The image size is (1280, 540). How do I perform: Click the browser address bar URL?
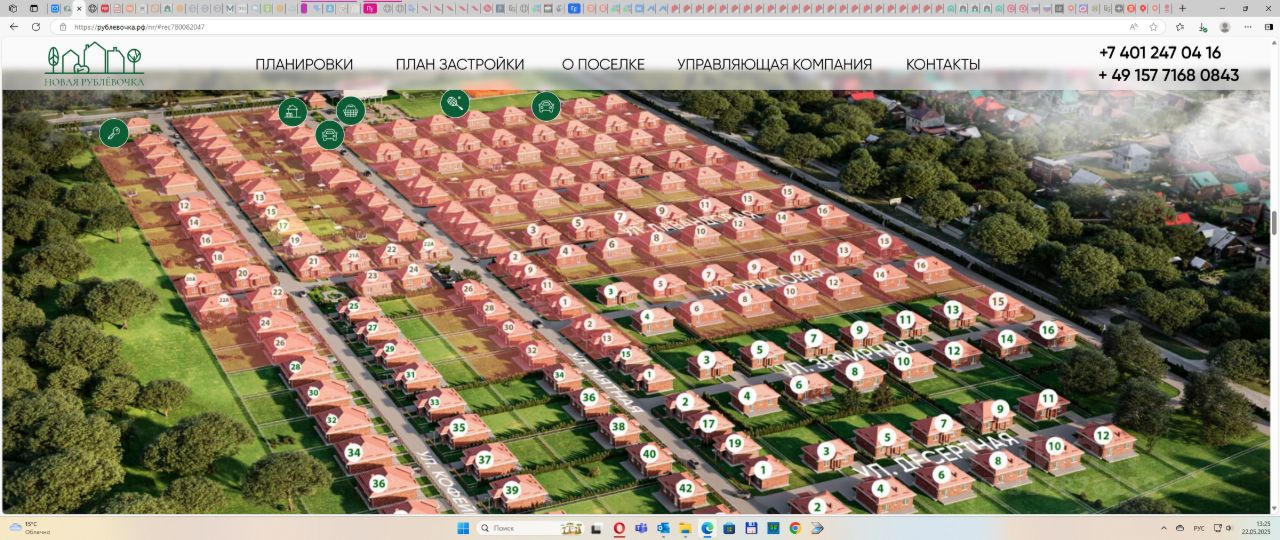click(x=140, y=27)
